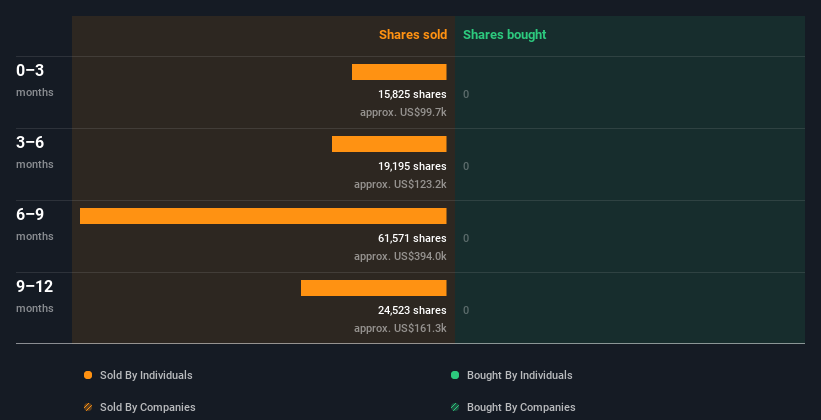Click the 6–9 months row label
821x420 pixels.
click(35, 224)
